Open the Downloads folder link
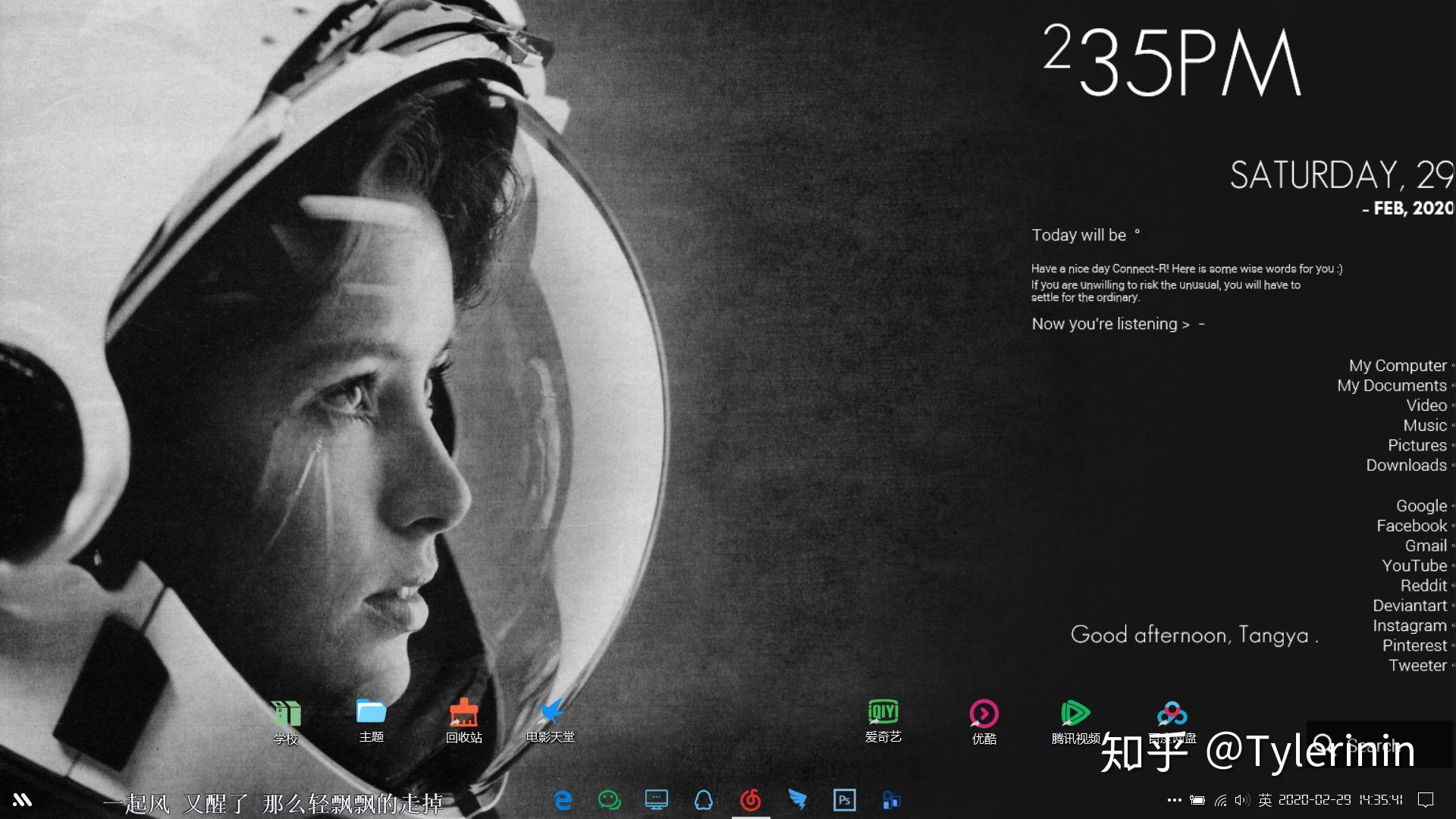The width and height of the screenshot is (1456, 819). point(1407,465)
